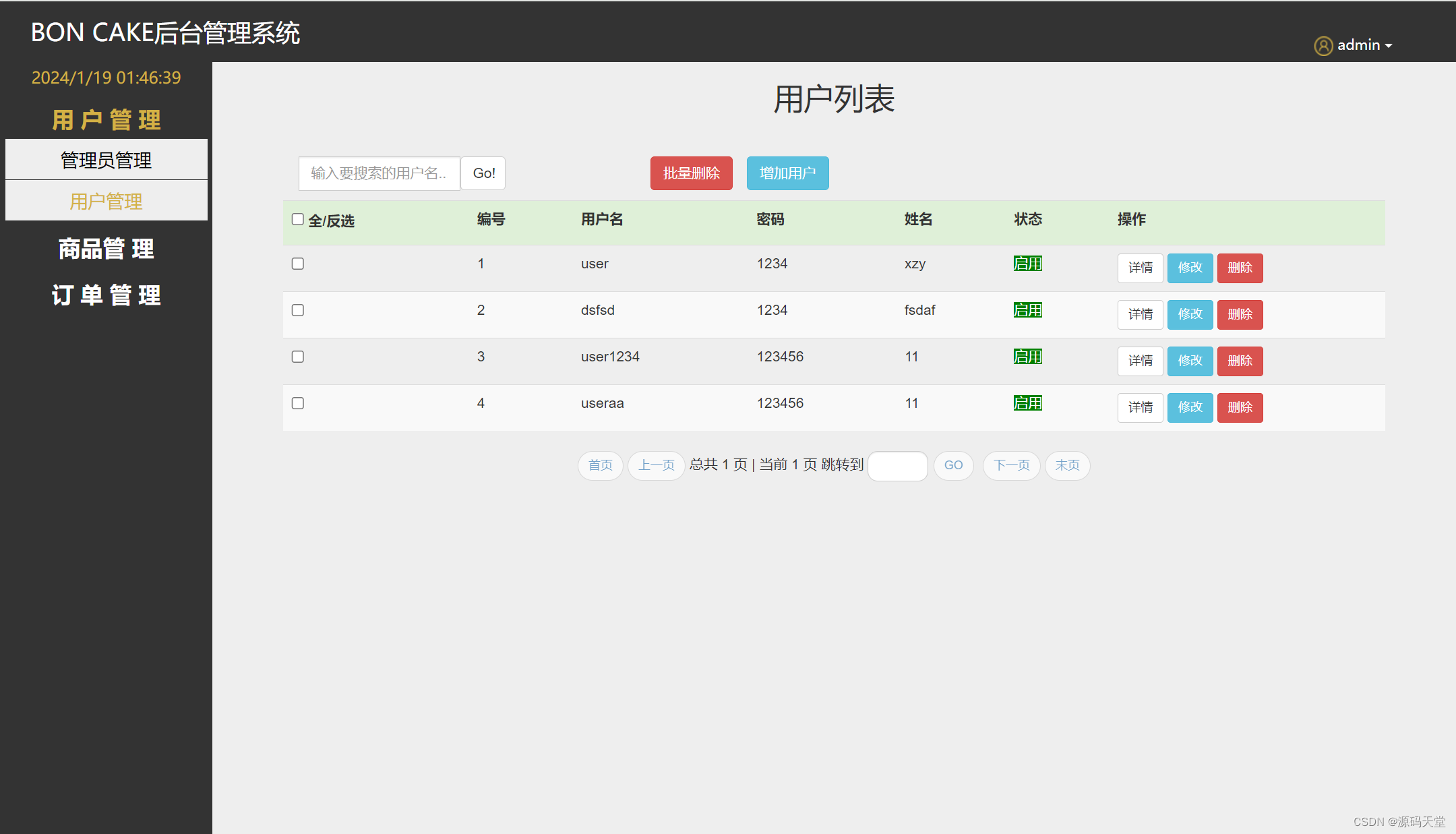Click username cell useraa
The height and width of the screenshot is (834, 1456).
click(x=603, y=403)
